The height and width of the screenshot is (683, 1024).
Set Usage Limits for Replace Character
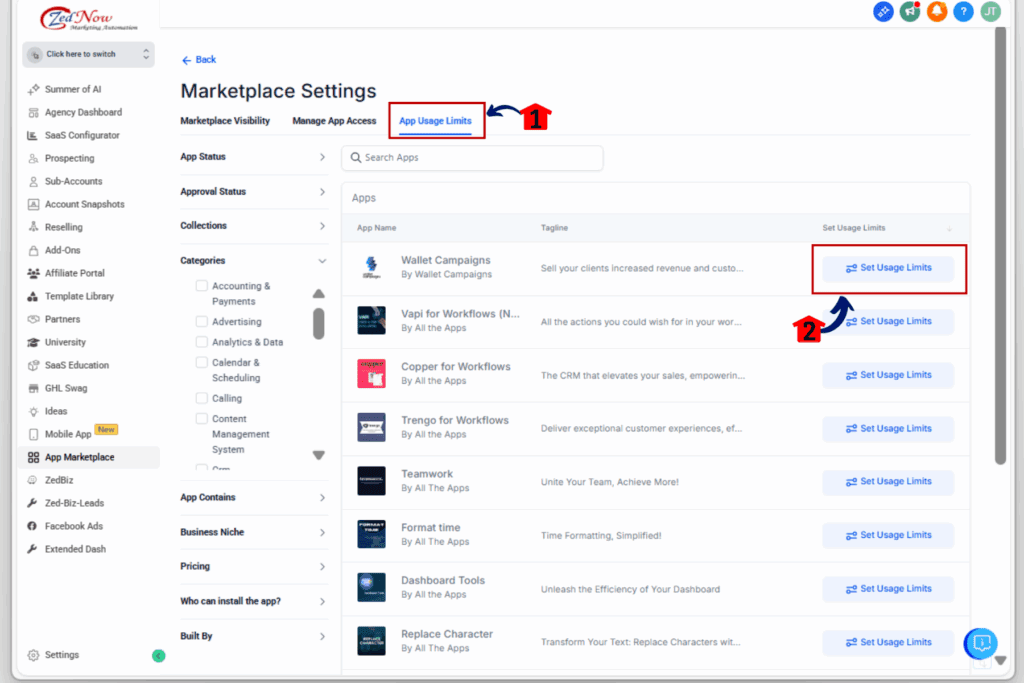coord(888,643)
